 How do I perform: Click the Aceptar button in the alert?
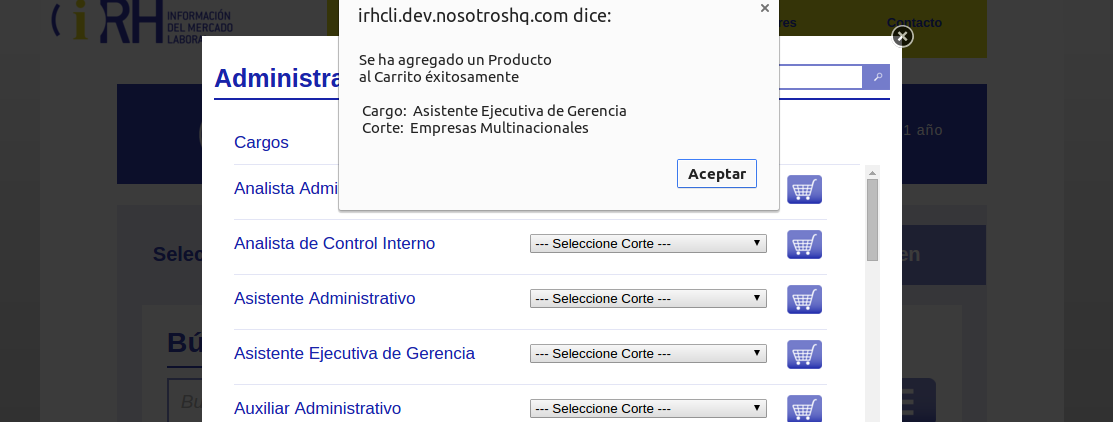point(717,174)
